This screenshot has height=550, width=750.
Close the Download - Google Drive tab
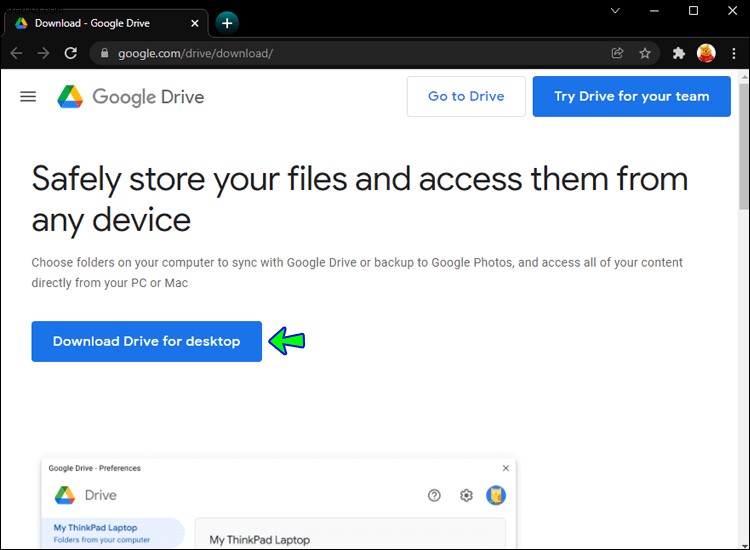pyautogui.click(x=195, y=23)
